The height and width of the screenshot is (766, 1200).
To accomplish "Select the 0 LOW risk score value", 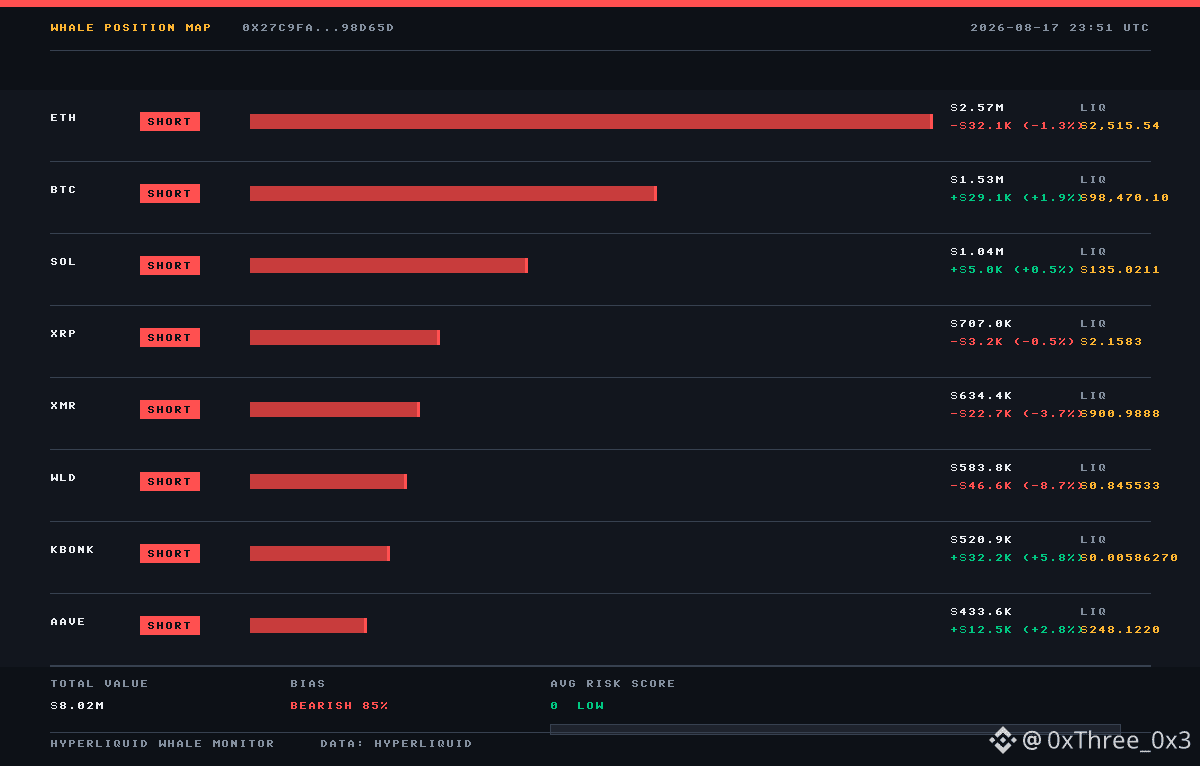I will click(x=577, y=706).
